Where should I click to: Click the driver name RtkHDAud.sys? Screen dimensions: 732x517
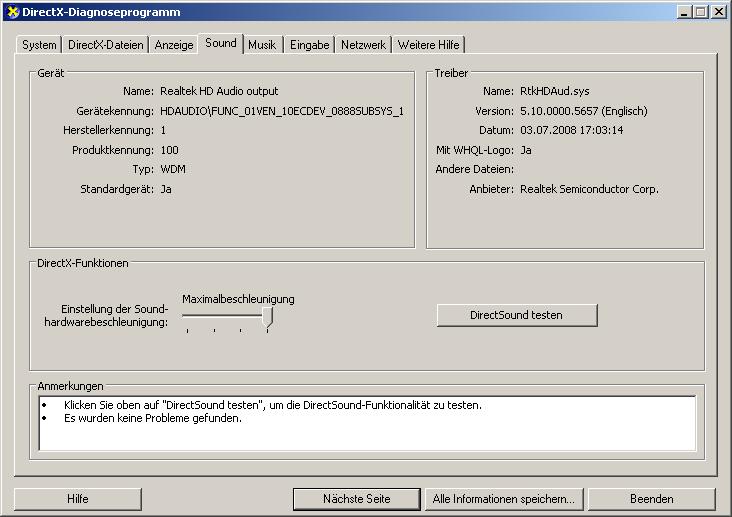(x=555, y=91)
